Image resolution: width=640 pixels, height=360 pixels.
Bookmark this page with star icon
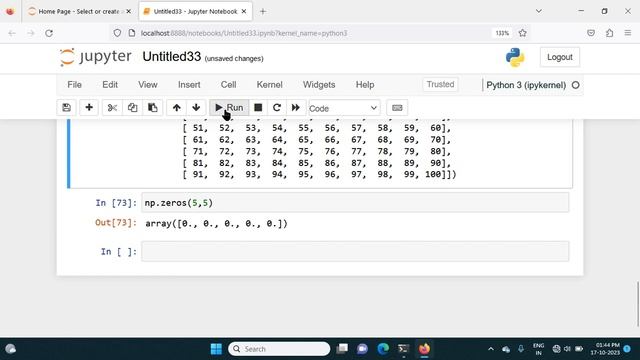(x=522, y=33)
